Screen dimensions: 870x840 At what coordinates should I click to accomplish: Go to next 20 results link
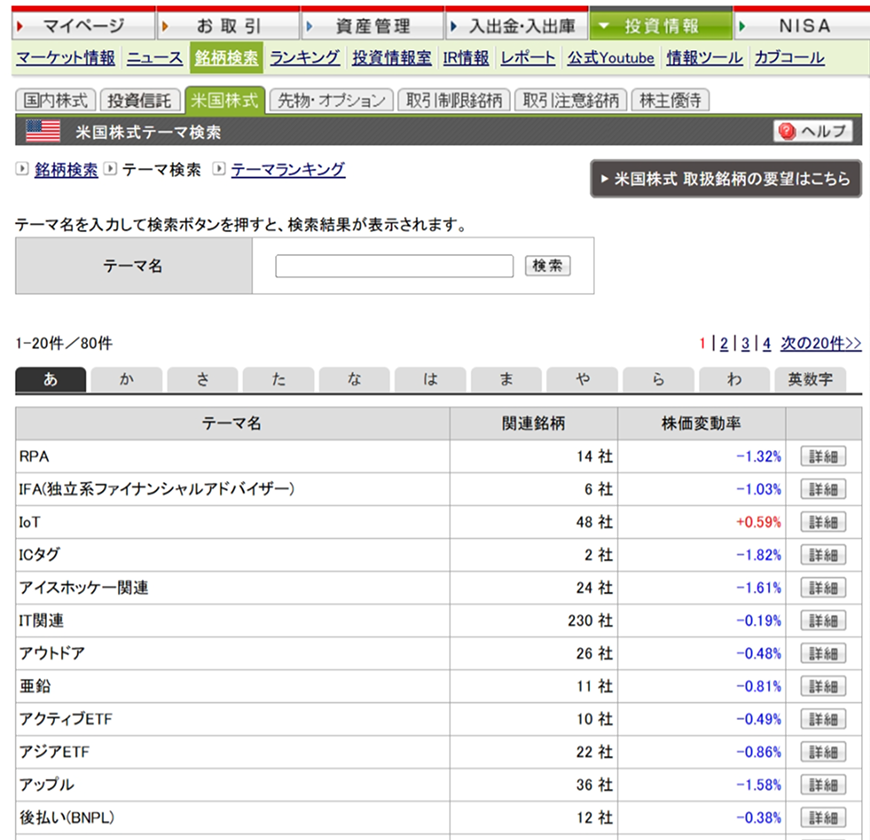tap(820, 344)
